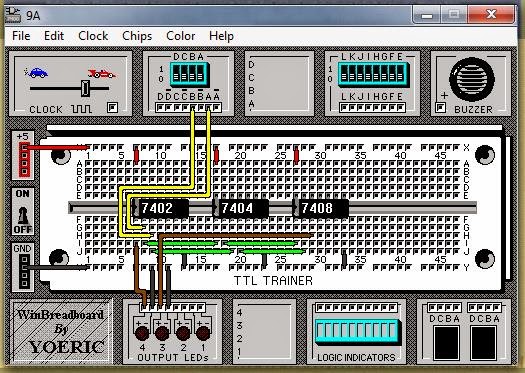The height and width of the screenshot is (373, 525).
Task: Close the 9A window
Action: point(491,14)
